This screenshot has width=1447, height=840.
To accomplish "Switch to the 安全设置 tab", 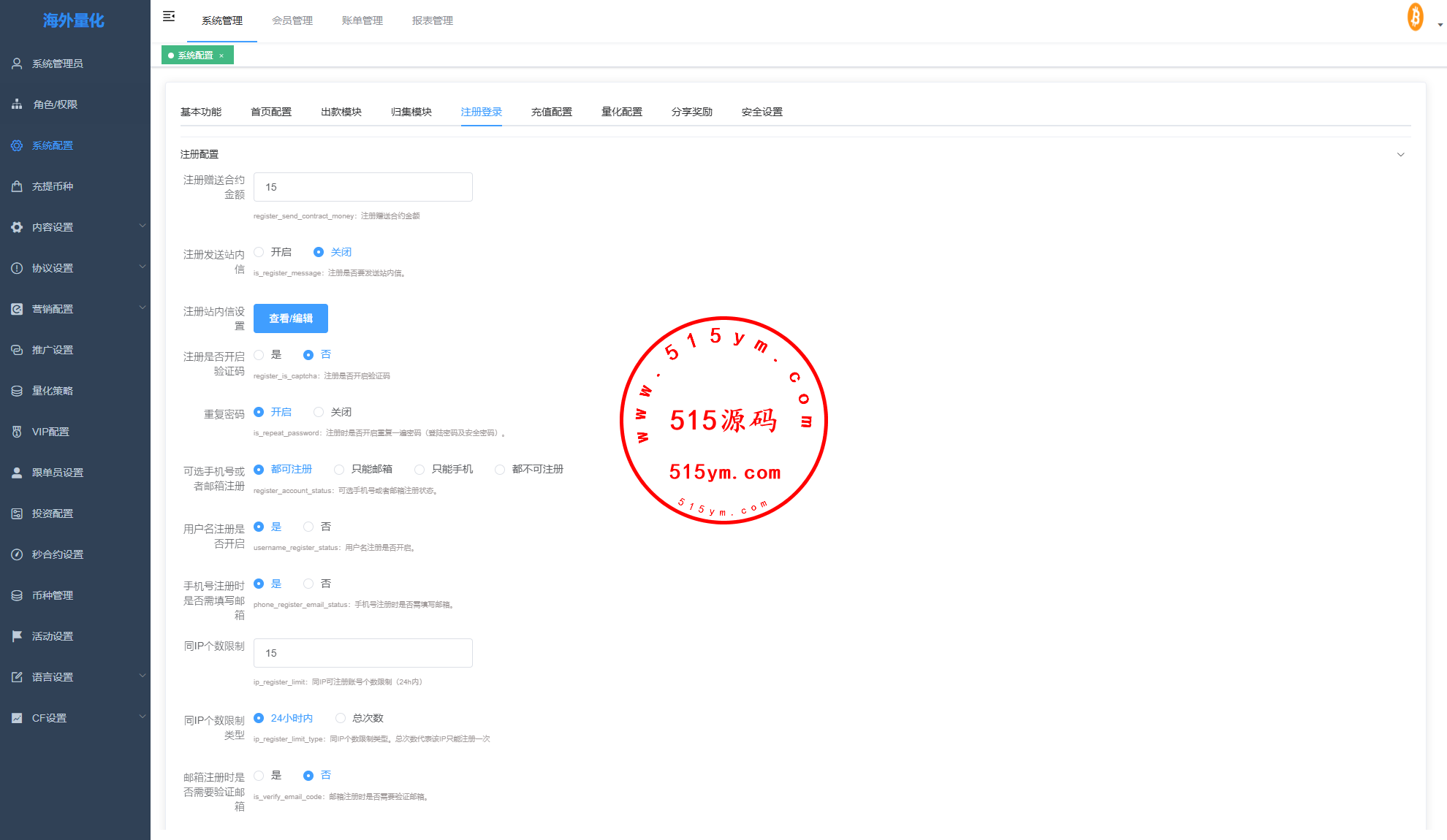I will [762, 112].
